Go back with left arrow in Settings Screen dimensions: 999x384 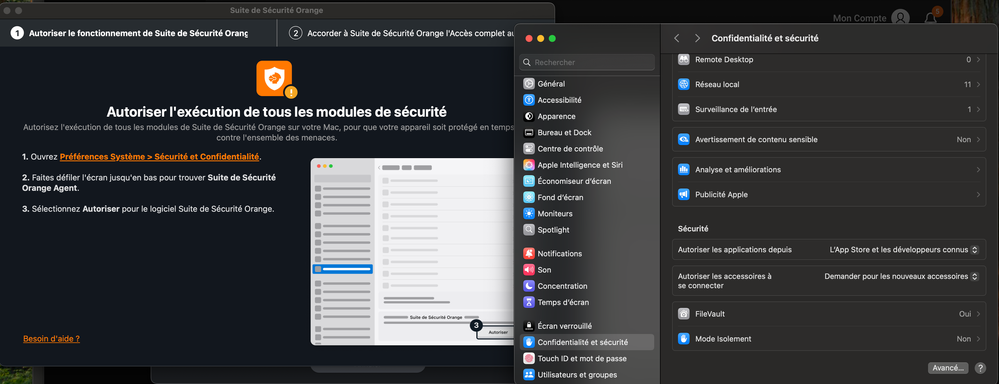click(x=677, y=38)
